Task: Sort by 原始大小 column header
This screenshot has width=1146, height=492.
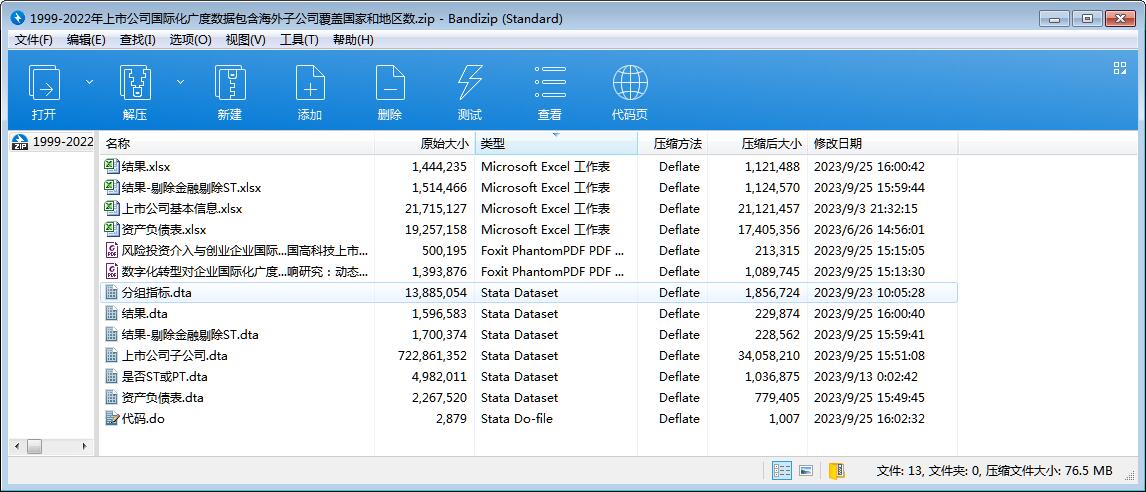Action: click(x=425, y=144)
